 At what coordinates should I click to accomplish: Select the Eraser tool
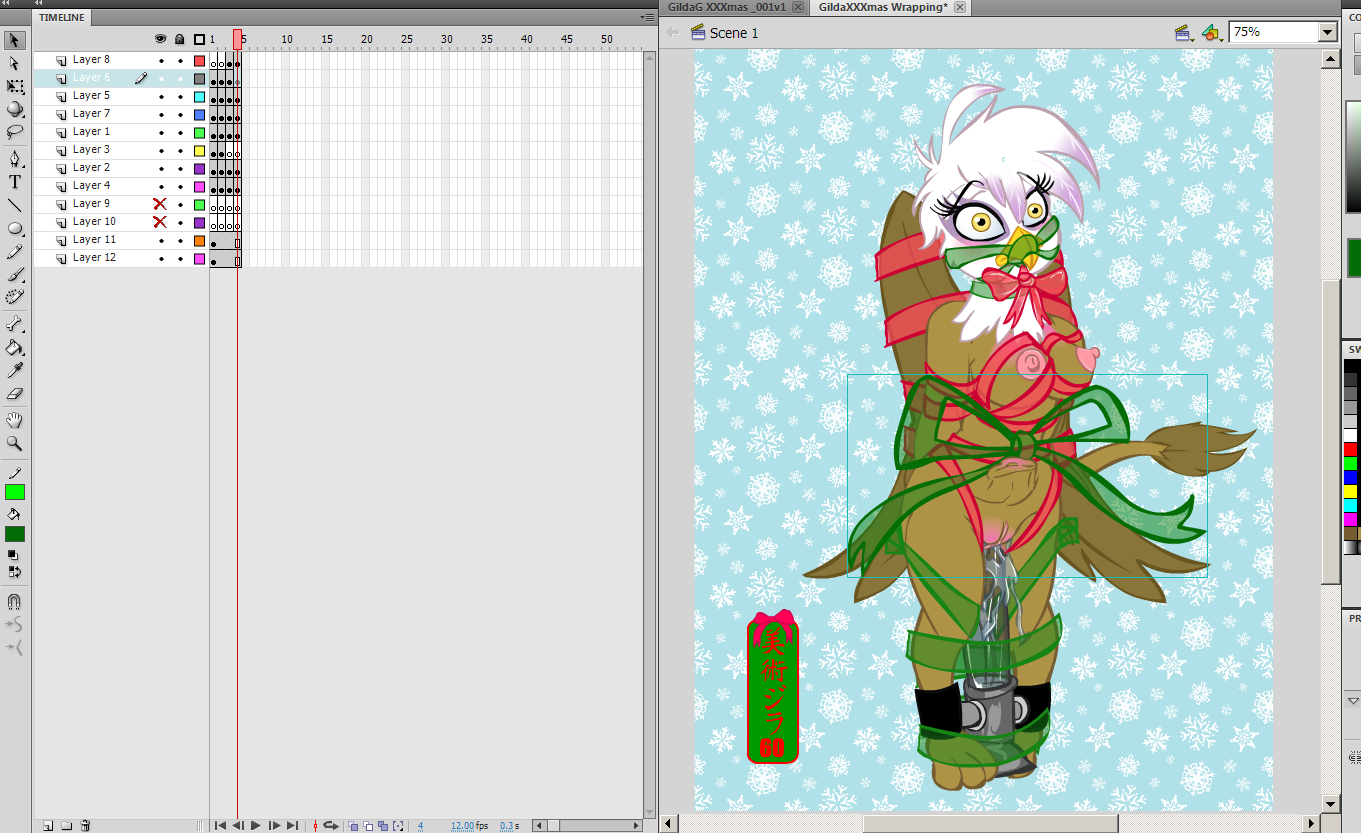coord(15,394)
